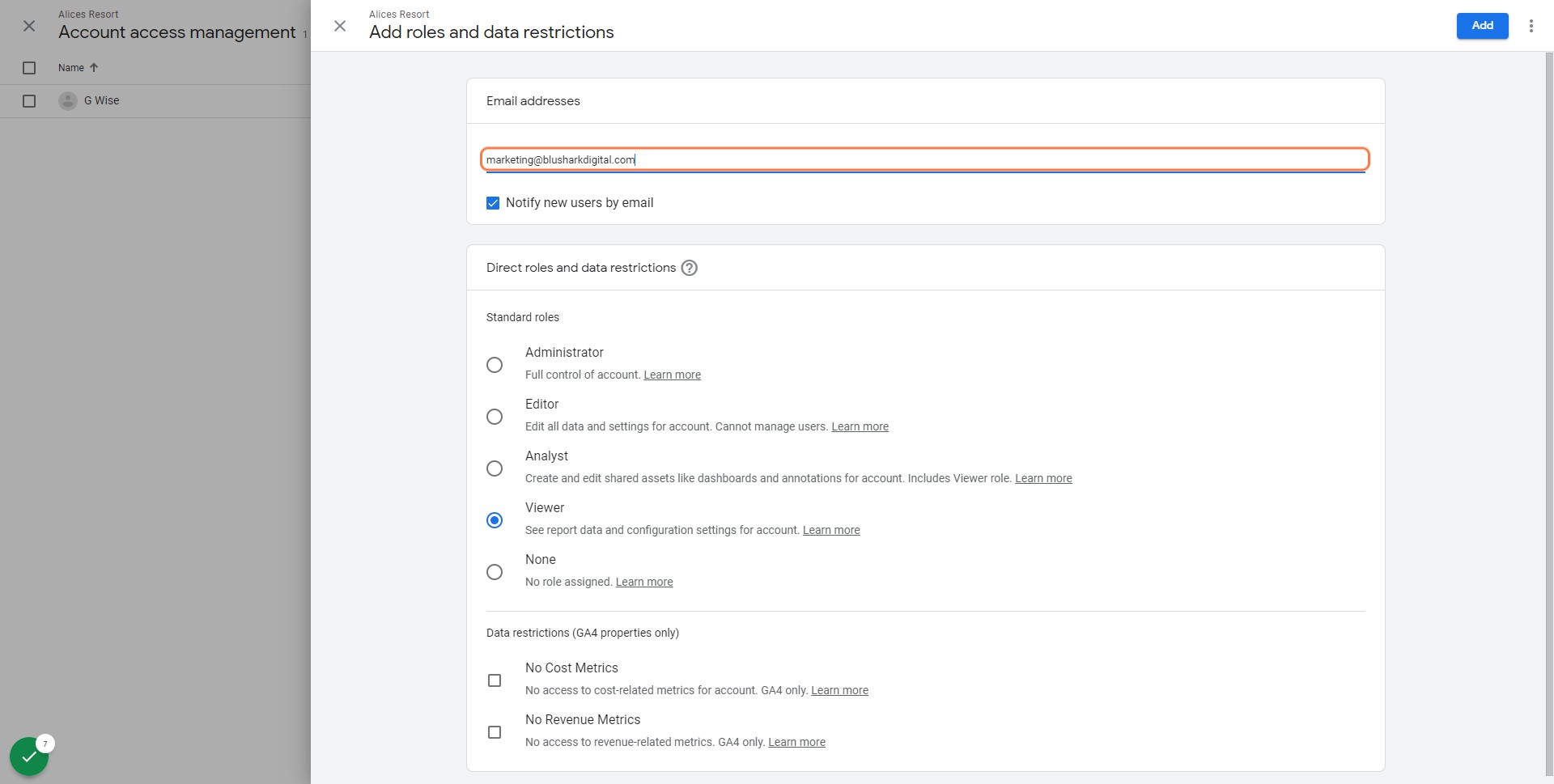
Task: Open Learn more link for Administrator
Action: pos(672,375)
